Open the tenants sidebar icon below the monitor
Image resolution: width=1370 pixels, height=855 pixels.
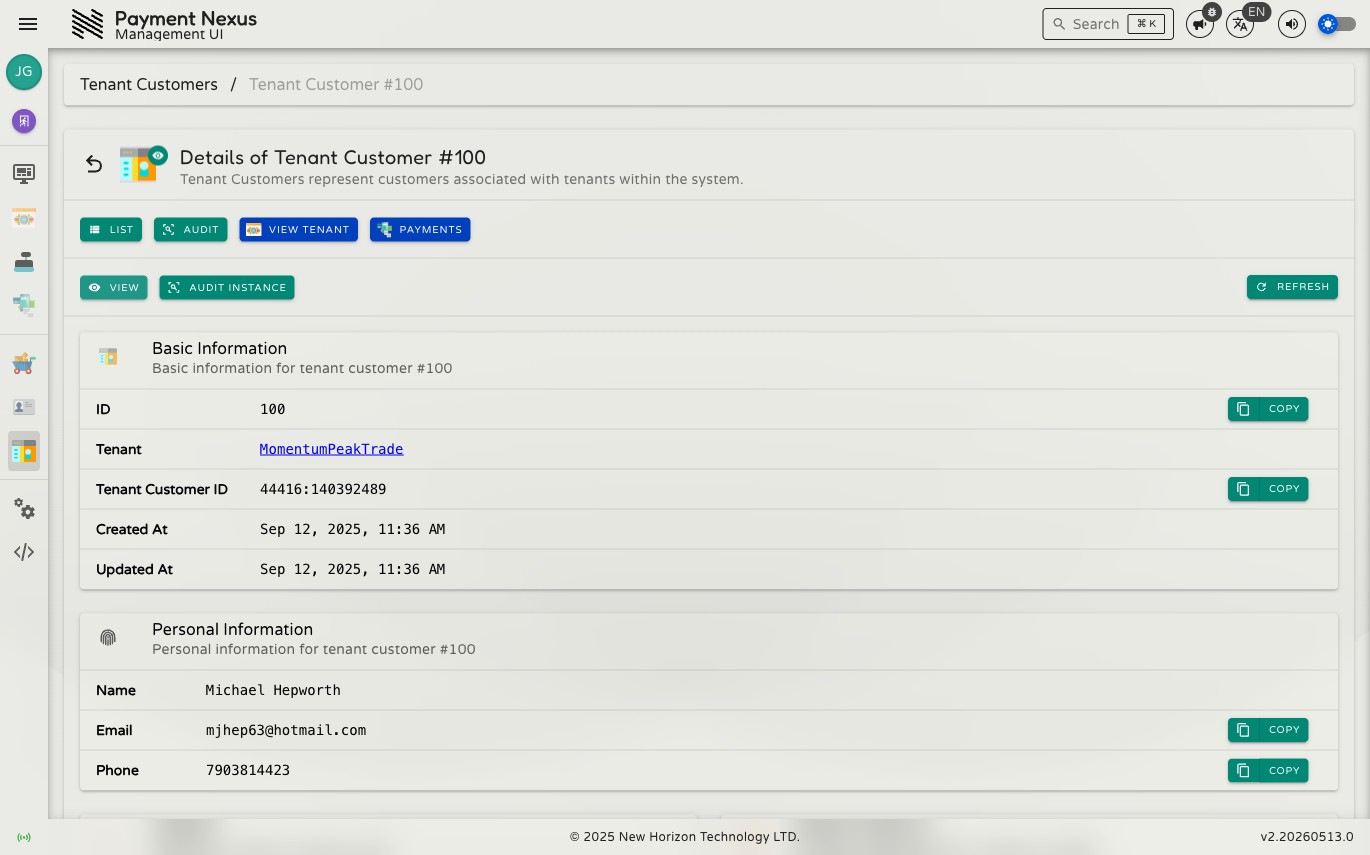click(x=24, y=218)
